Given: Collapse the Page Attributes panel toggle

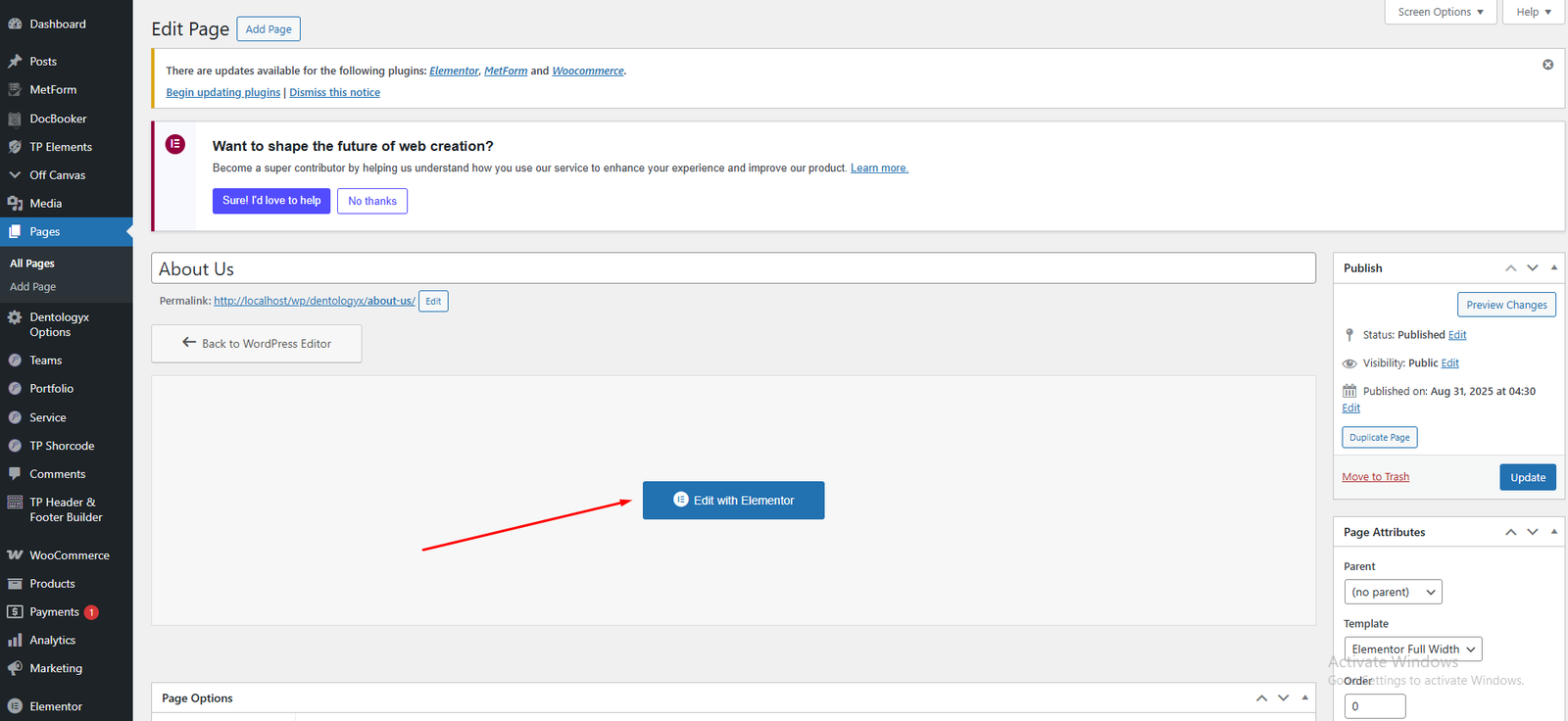Looking at the screenshot, I should [1553, 532].
